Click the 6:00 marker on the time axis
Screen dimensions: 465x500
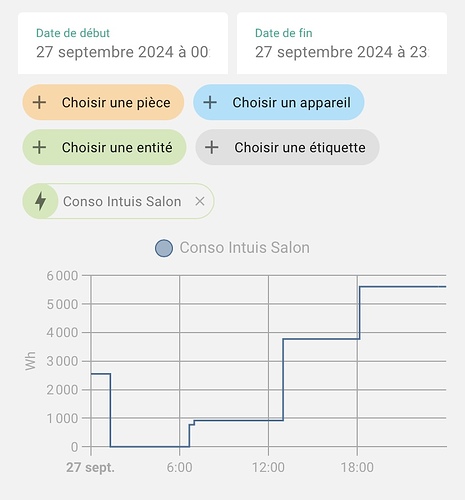tap(179, 467)
